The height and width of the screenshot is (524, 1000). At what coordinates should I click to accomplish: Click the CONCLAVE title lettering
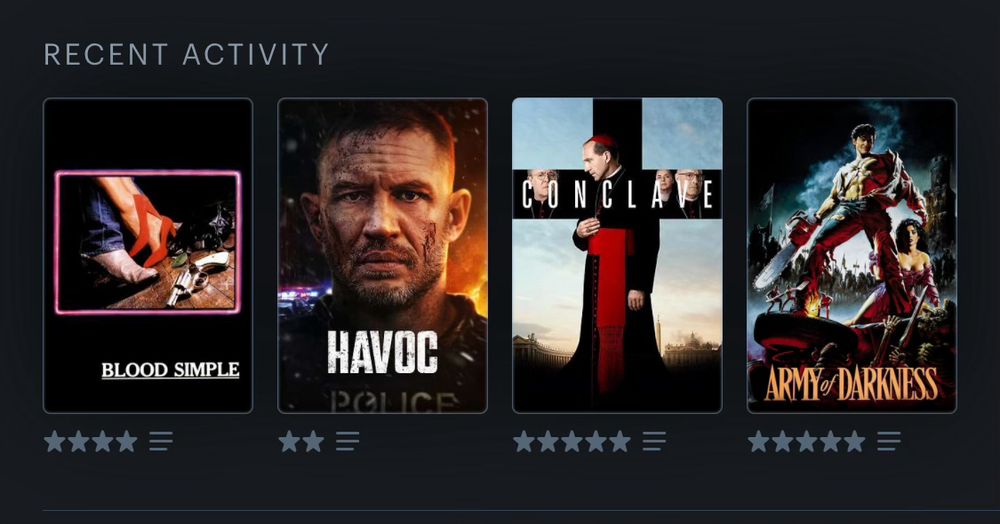(617, 194)
